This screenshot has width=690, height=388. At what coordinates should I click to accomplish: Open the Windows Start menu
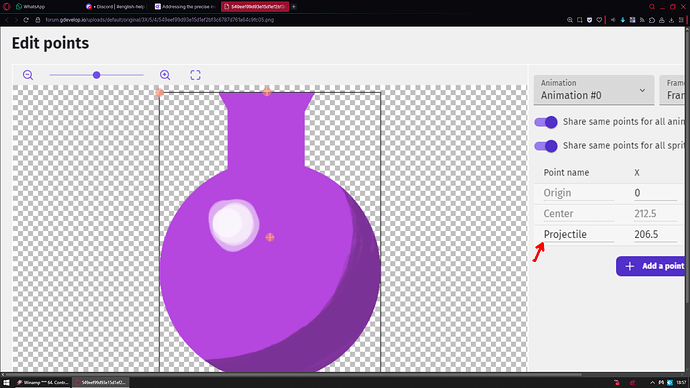pyautogui.click(x=6, y=383)
